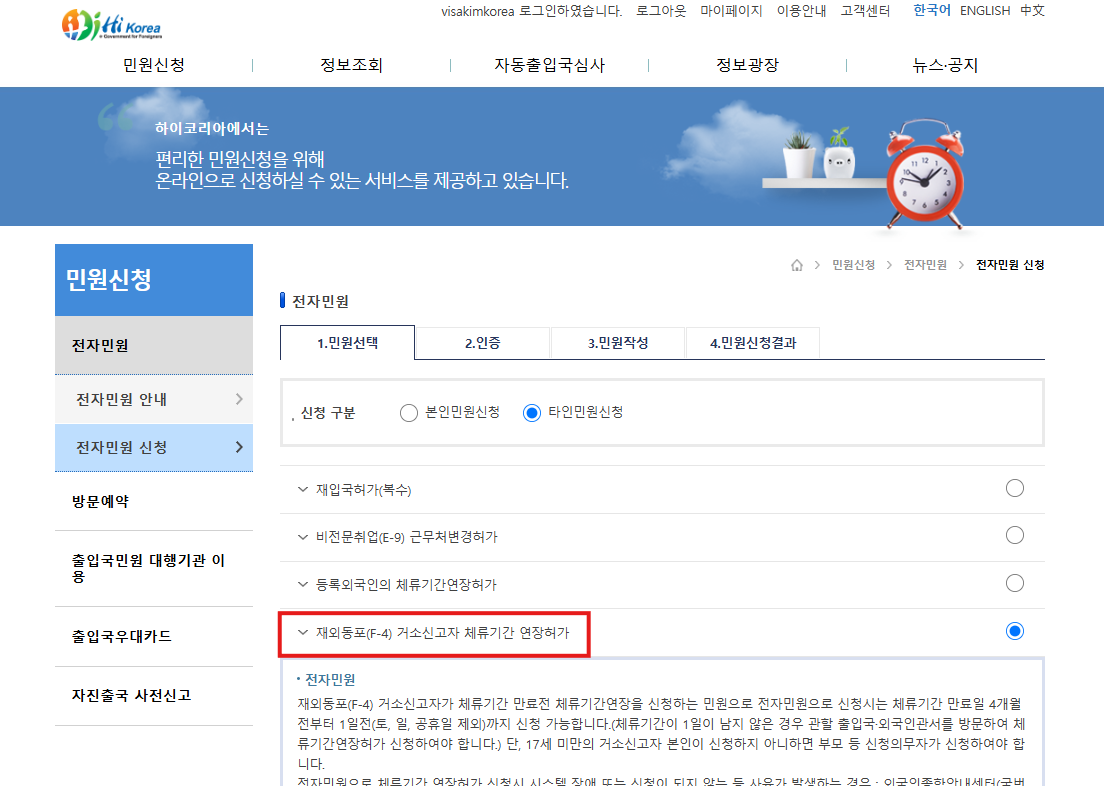Click 재외동포(F-4) 거소신고자 체류기간 연장허가 title

click(442, 632)
